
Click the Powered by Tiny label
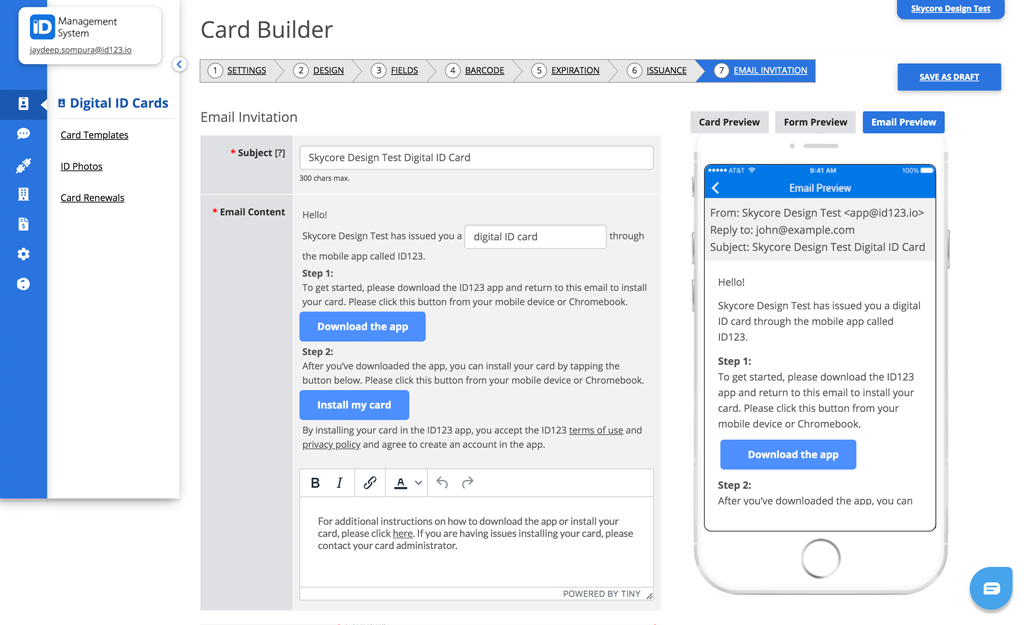(601, 594)
